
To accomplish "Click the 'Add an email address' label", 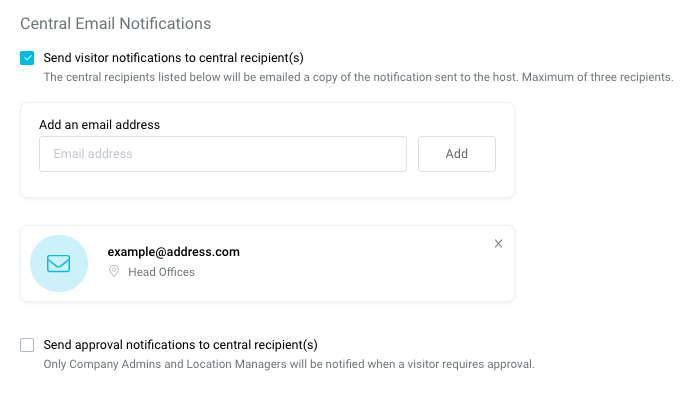I will pyautogui.click(x=99, y=125).
